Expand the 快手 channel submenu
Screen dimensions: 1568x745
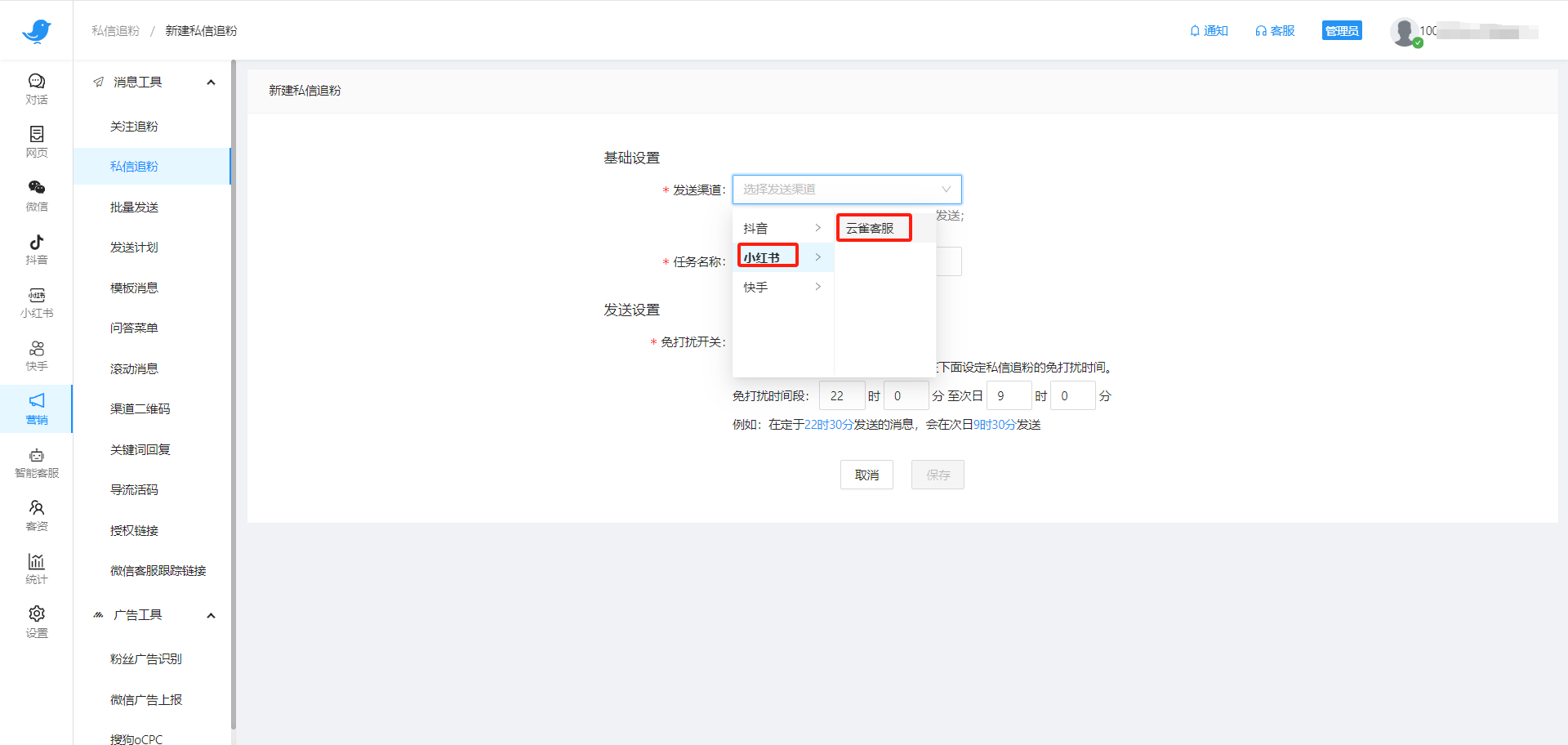(x=784, y=286)
